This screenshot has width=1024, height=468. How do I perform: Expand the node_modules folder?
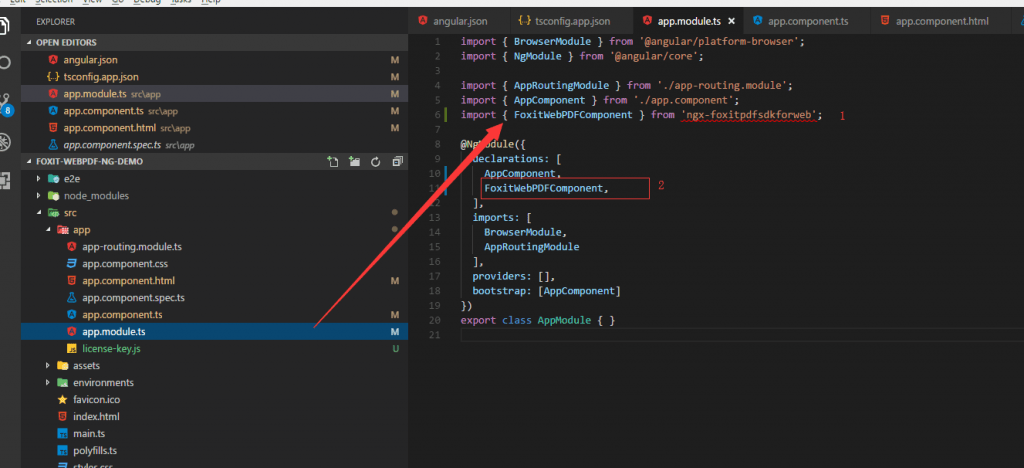pyautogui.click(x=39, y=195)
